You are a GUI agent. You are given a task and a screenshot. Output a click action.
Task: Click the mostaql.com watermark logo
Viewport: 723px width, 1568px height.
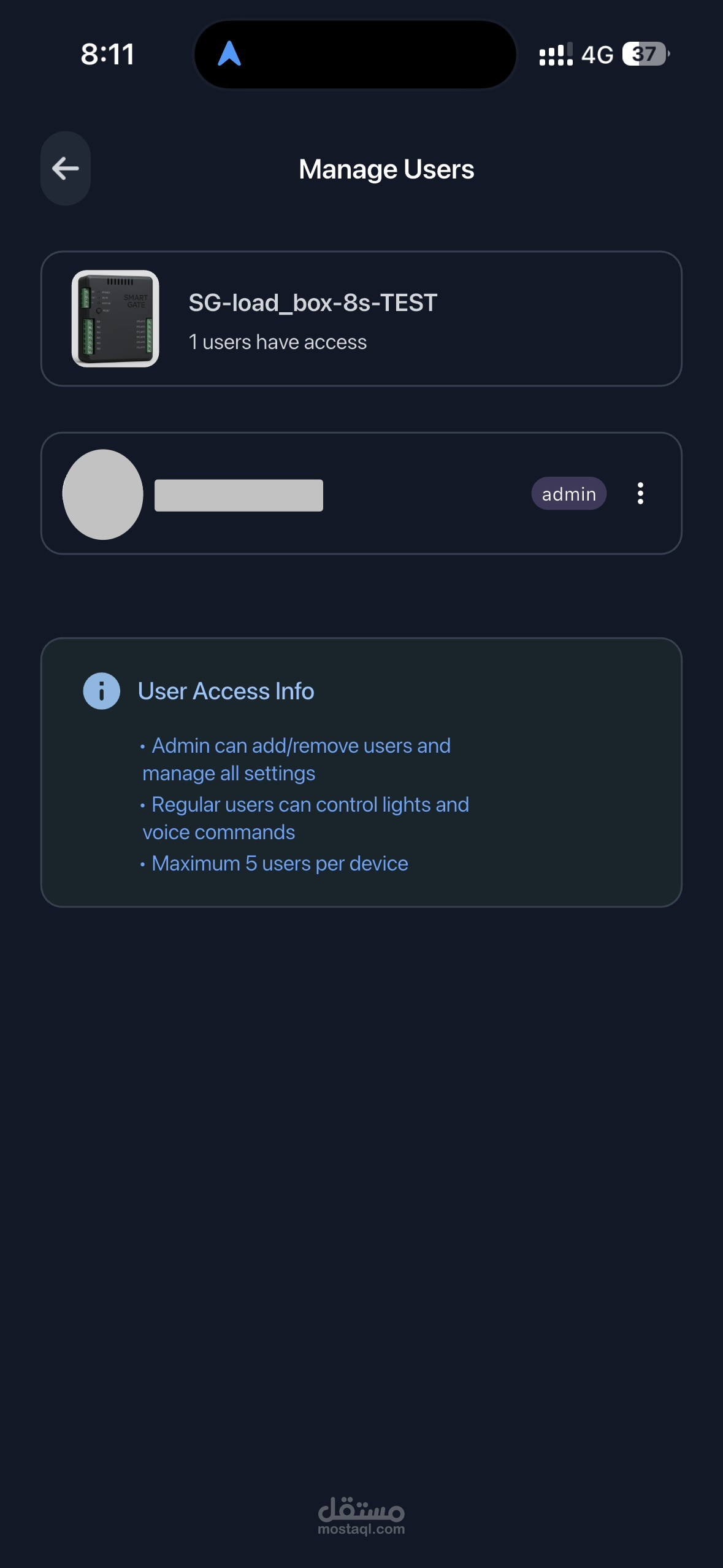(x=361, y=1515)
